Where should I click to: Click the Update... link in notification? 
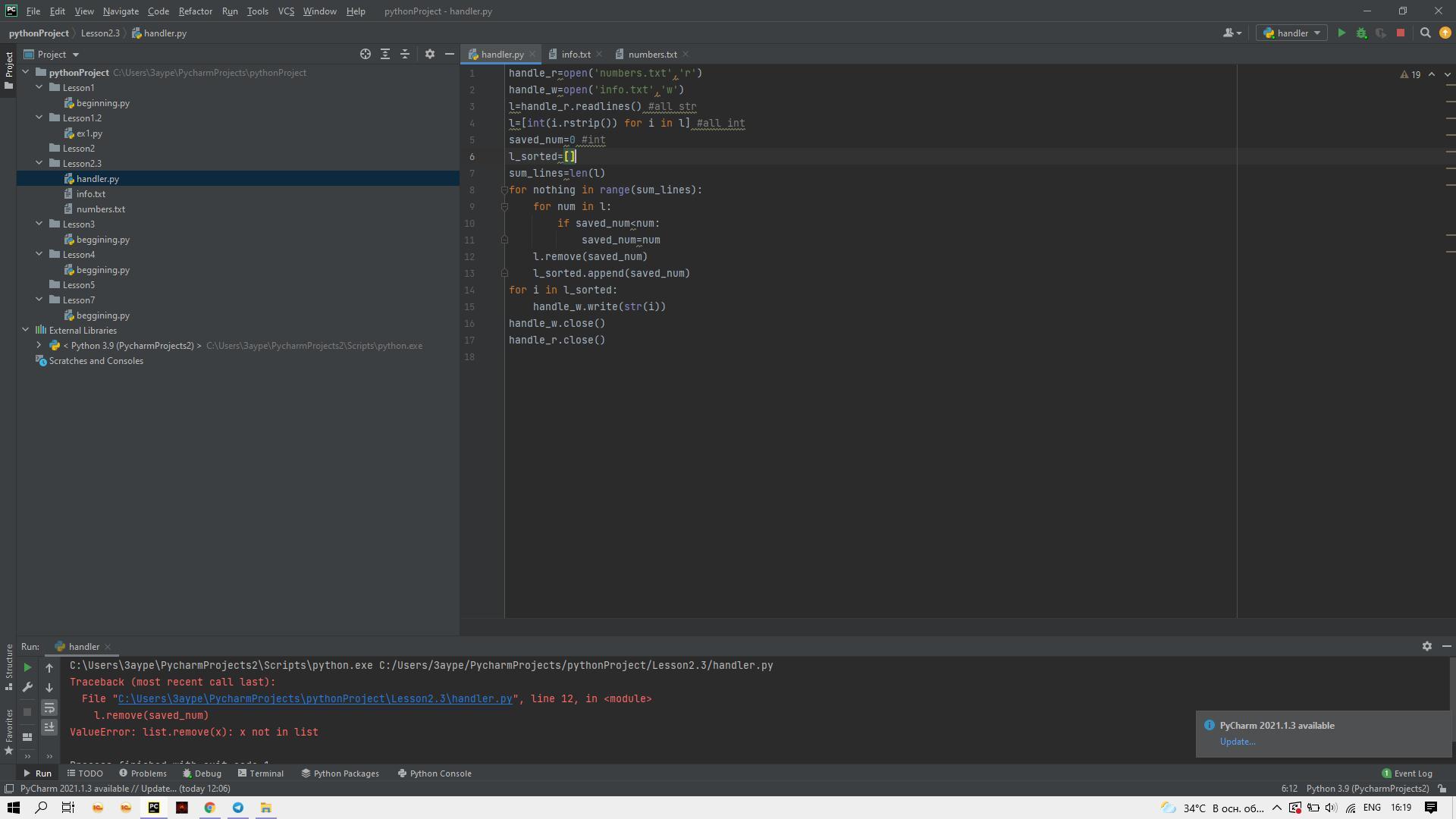[x=1237, y=742]
